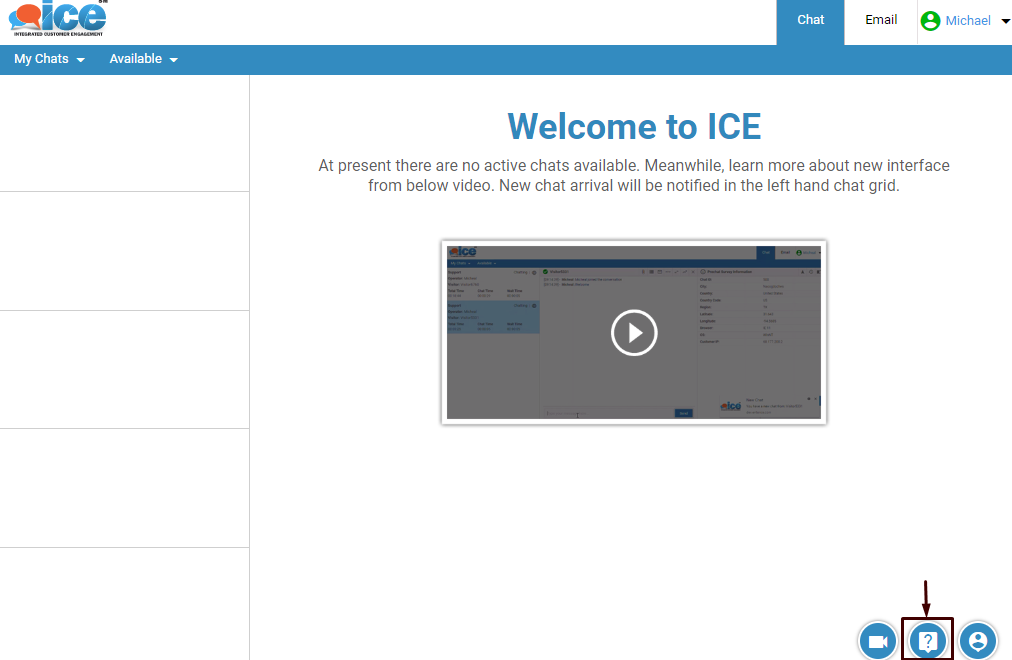The image size is (1012, 660).
Task: Select the second chat row in the grid
Action: 124,251
